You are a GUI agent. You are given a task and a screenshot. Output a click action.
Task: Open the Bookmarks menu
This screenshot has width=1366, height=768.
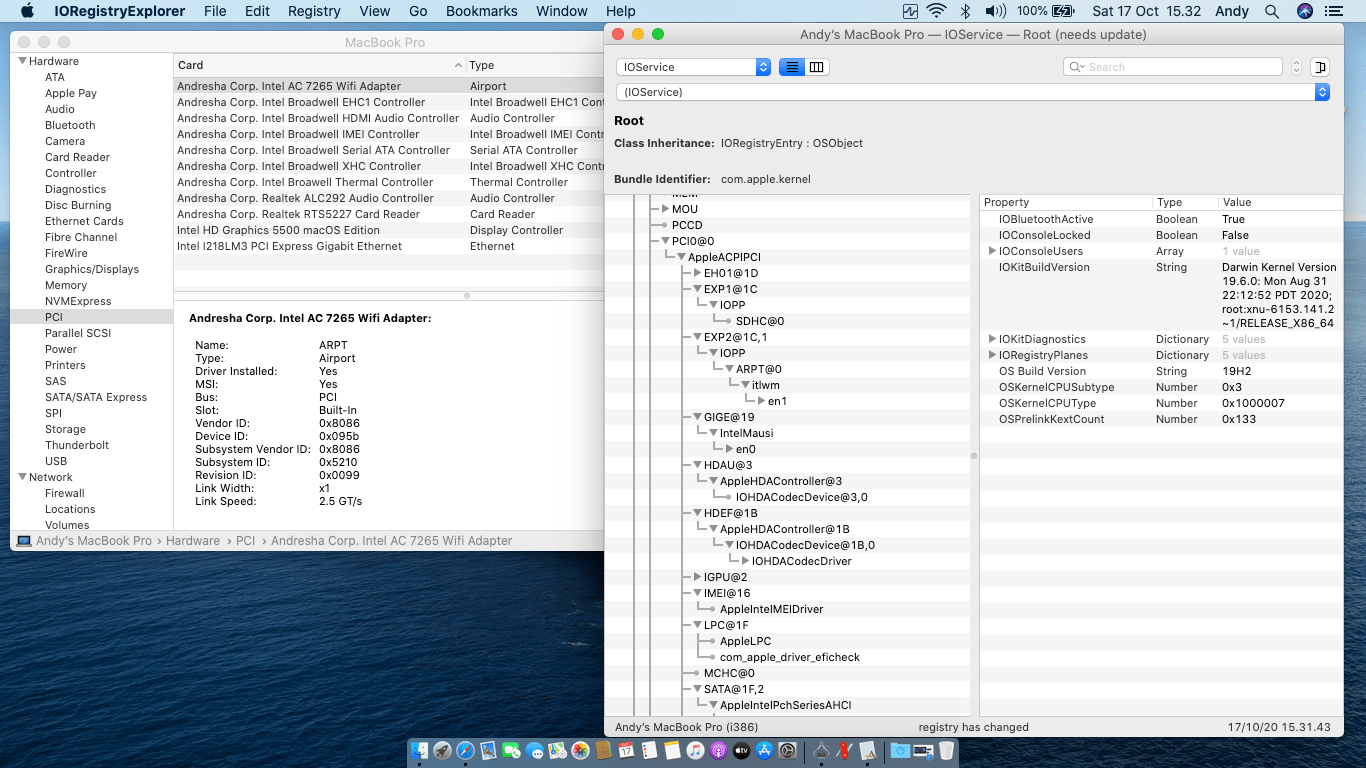click(482, 11)
